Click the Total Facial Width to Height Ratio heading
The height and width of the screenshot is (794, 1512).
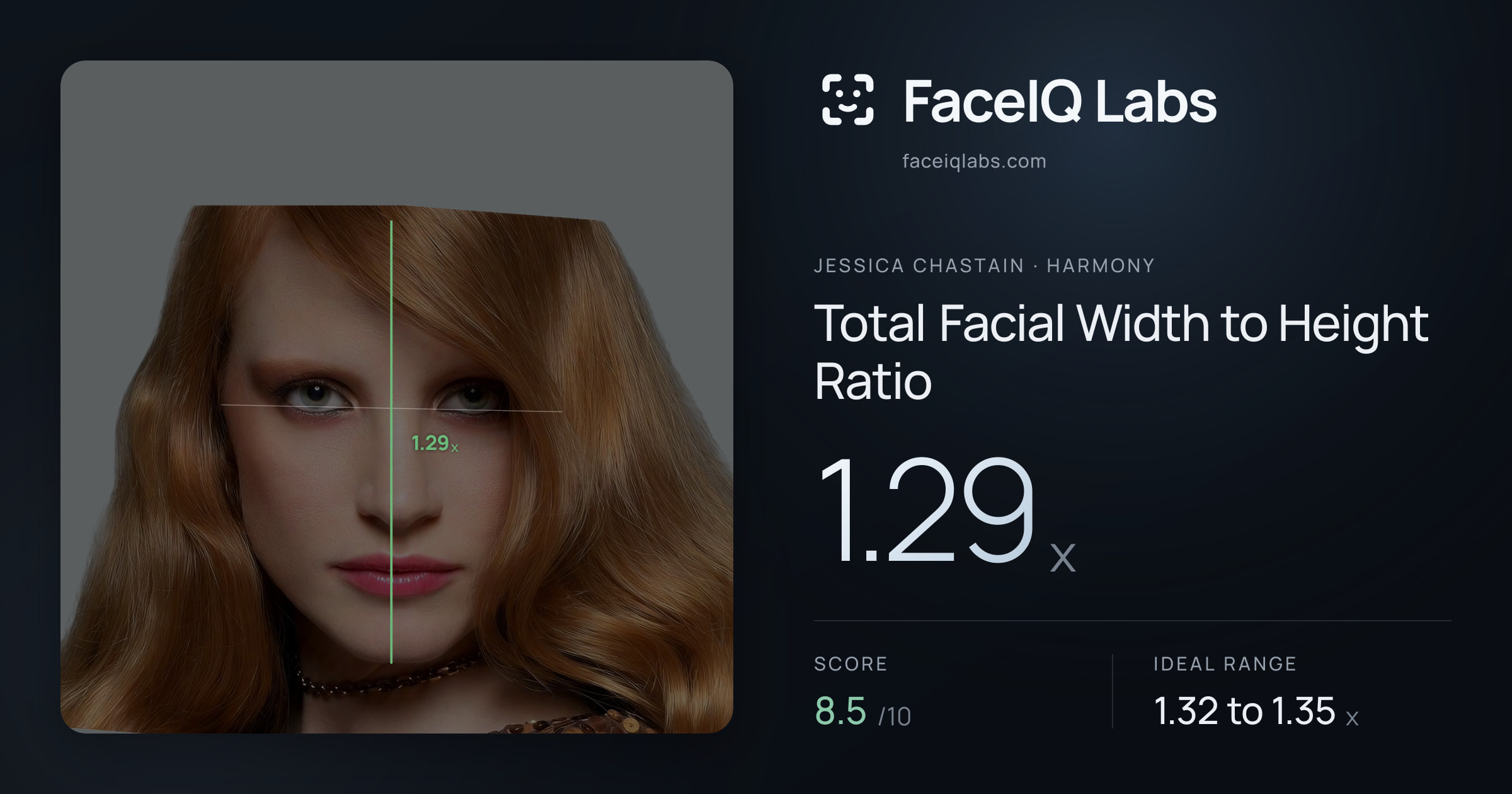coord(1121,352)
